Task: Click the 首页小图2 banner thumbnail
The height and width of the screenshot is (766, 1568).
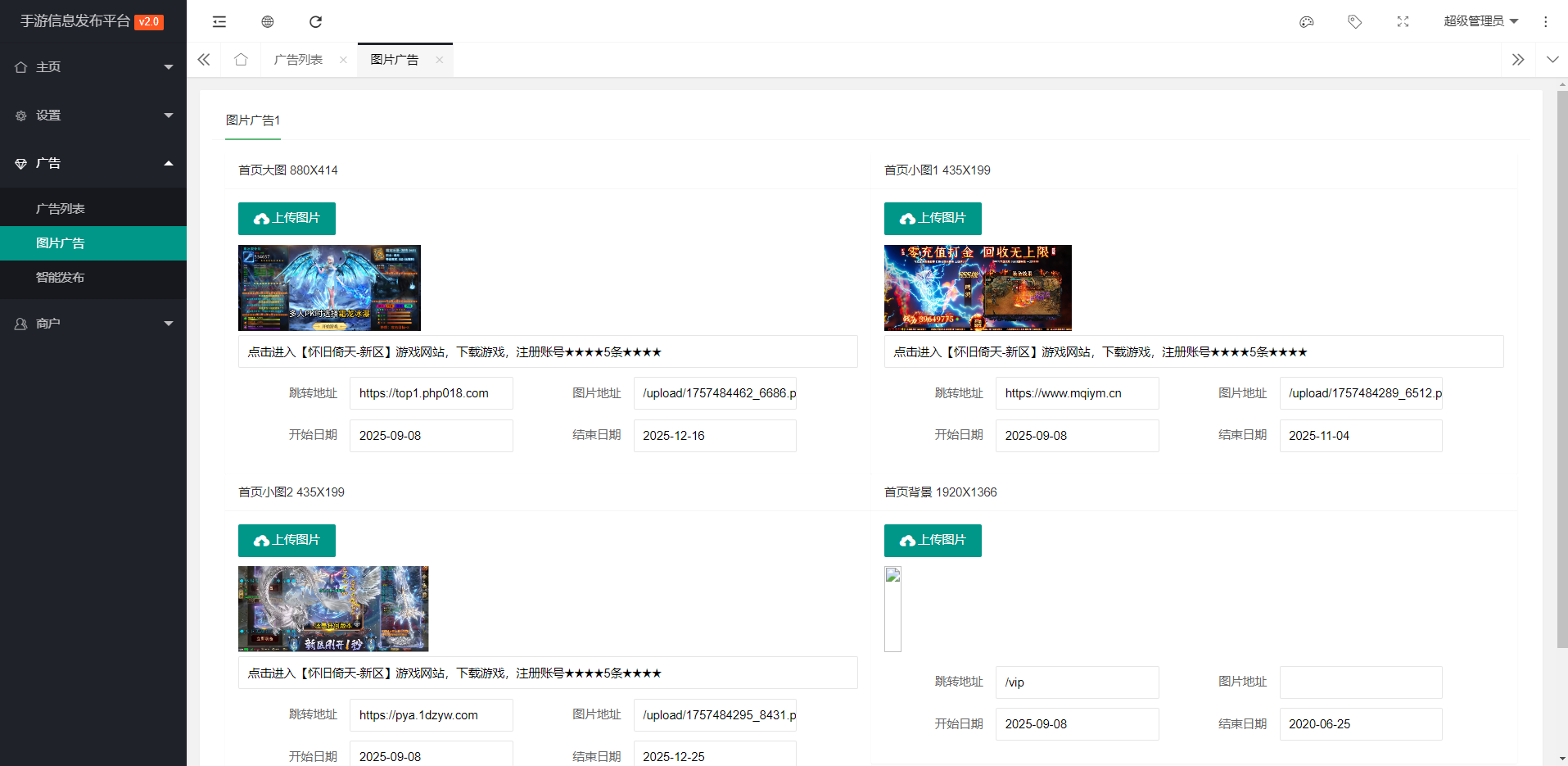Action: pyautogui.click(x=333, y=609)
